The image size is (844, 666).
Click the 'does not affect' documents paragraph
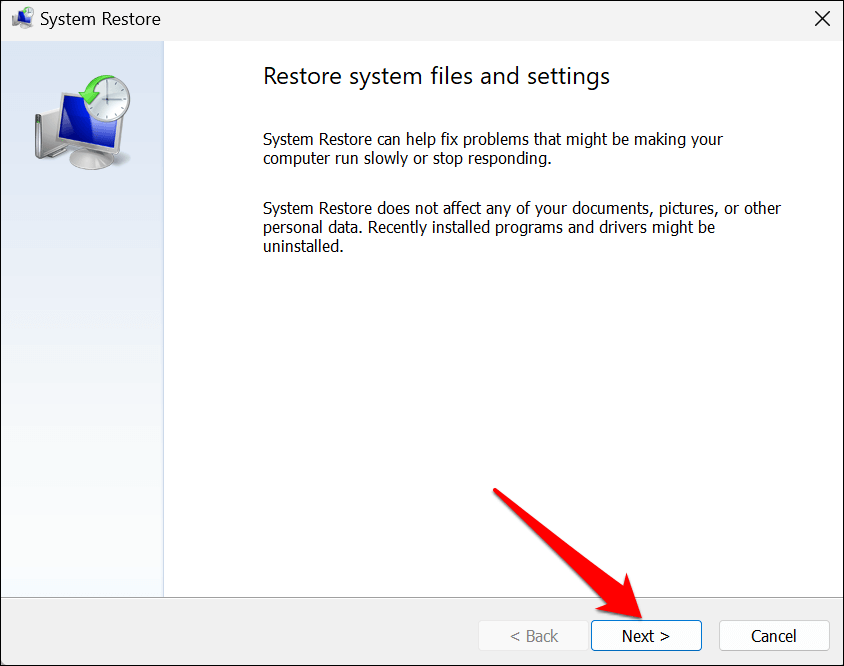(522, 227)
